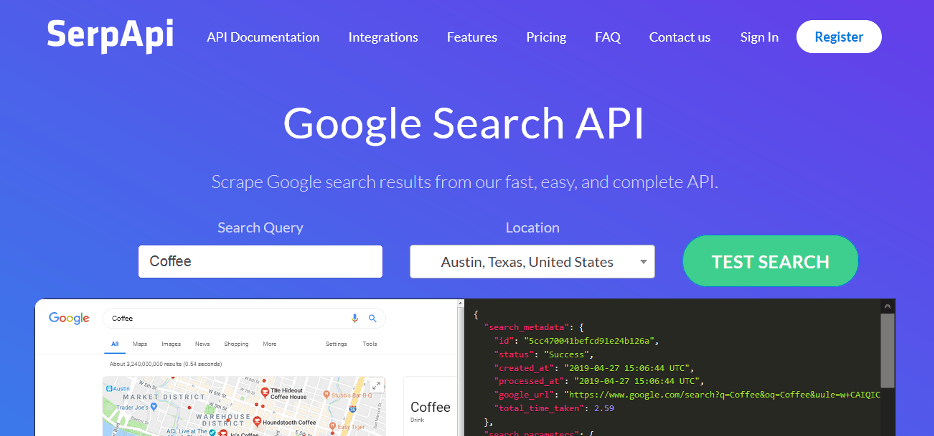Screen dimensions: 934x436
Task: Open the Contact us link
Action: tap(680, 37)
